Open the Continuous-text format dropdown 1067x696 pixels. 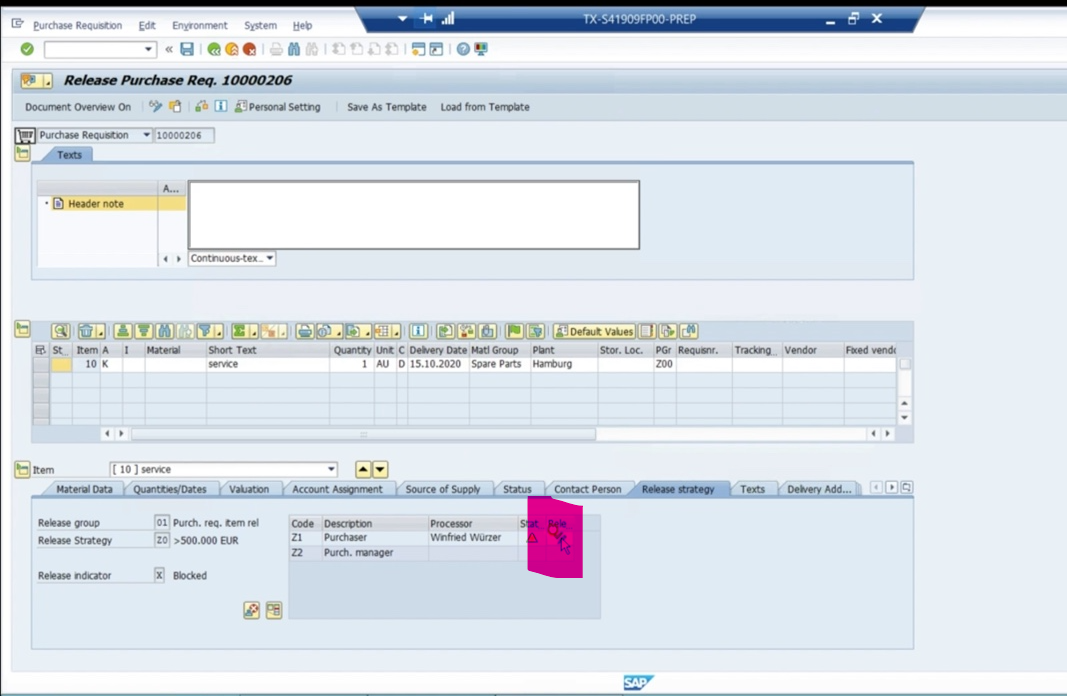click(270, 259)
